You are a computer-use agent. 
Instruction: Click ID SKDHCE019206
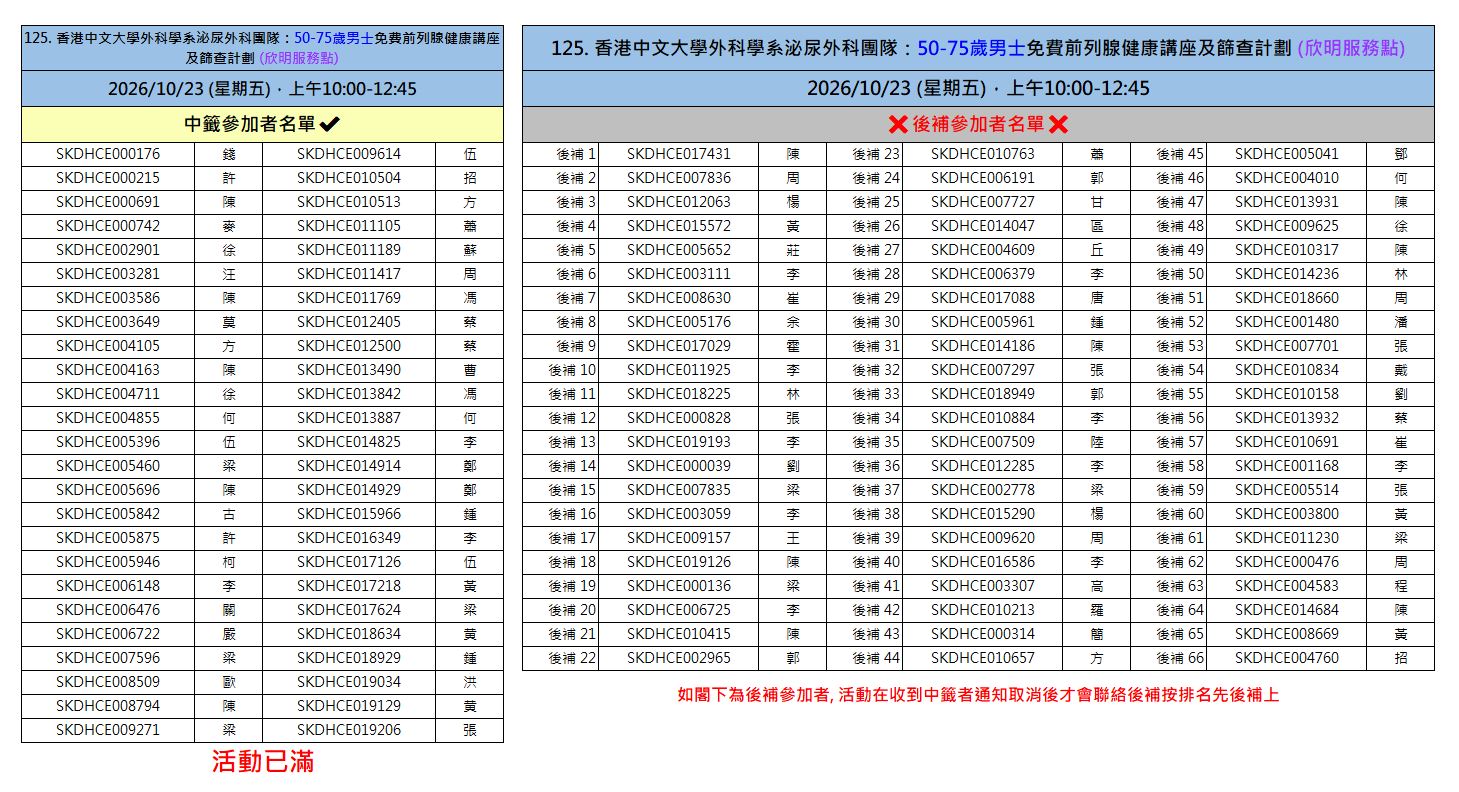(x=349, y=730)
